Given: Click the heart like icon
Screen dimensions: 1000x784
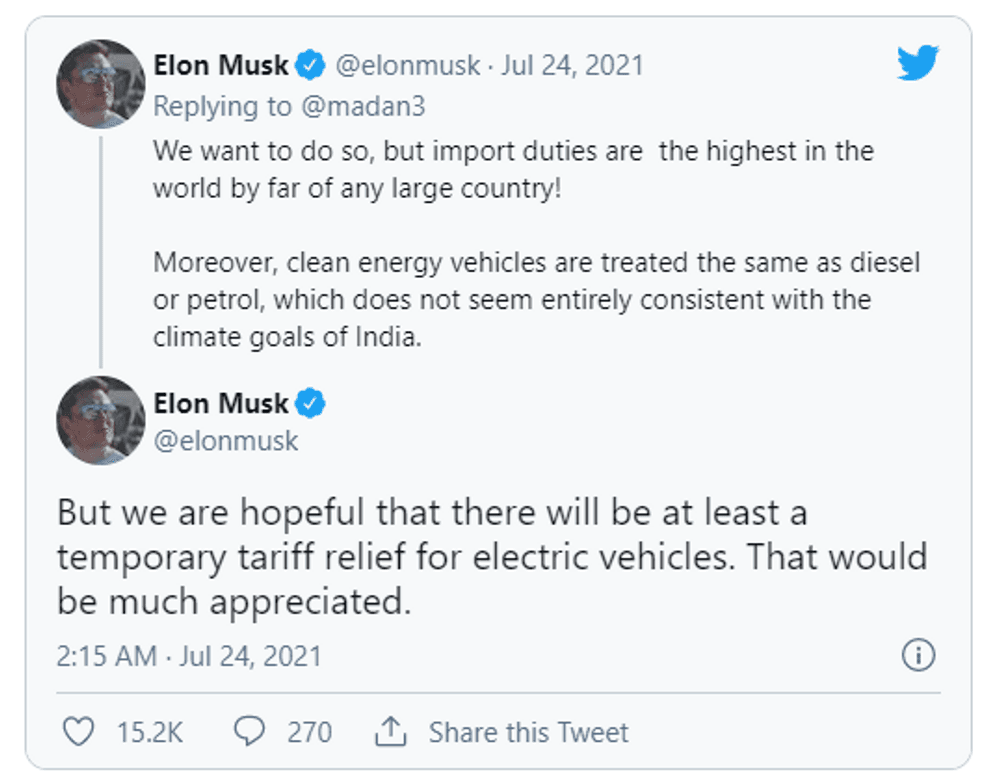Looking at the screenshot, I should tap(78, 732).
